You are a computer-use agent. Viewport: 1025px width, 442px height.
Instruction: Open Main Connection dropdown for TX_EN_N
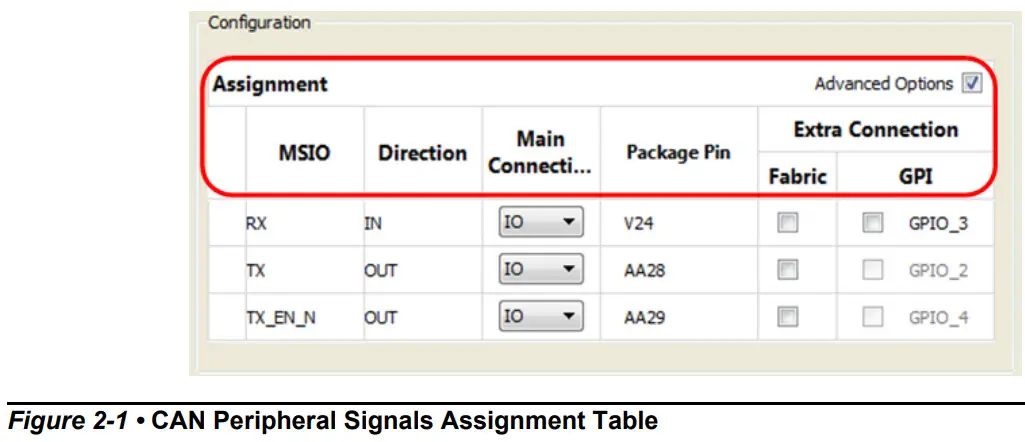pyautogui.click(x=541, y=317)
